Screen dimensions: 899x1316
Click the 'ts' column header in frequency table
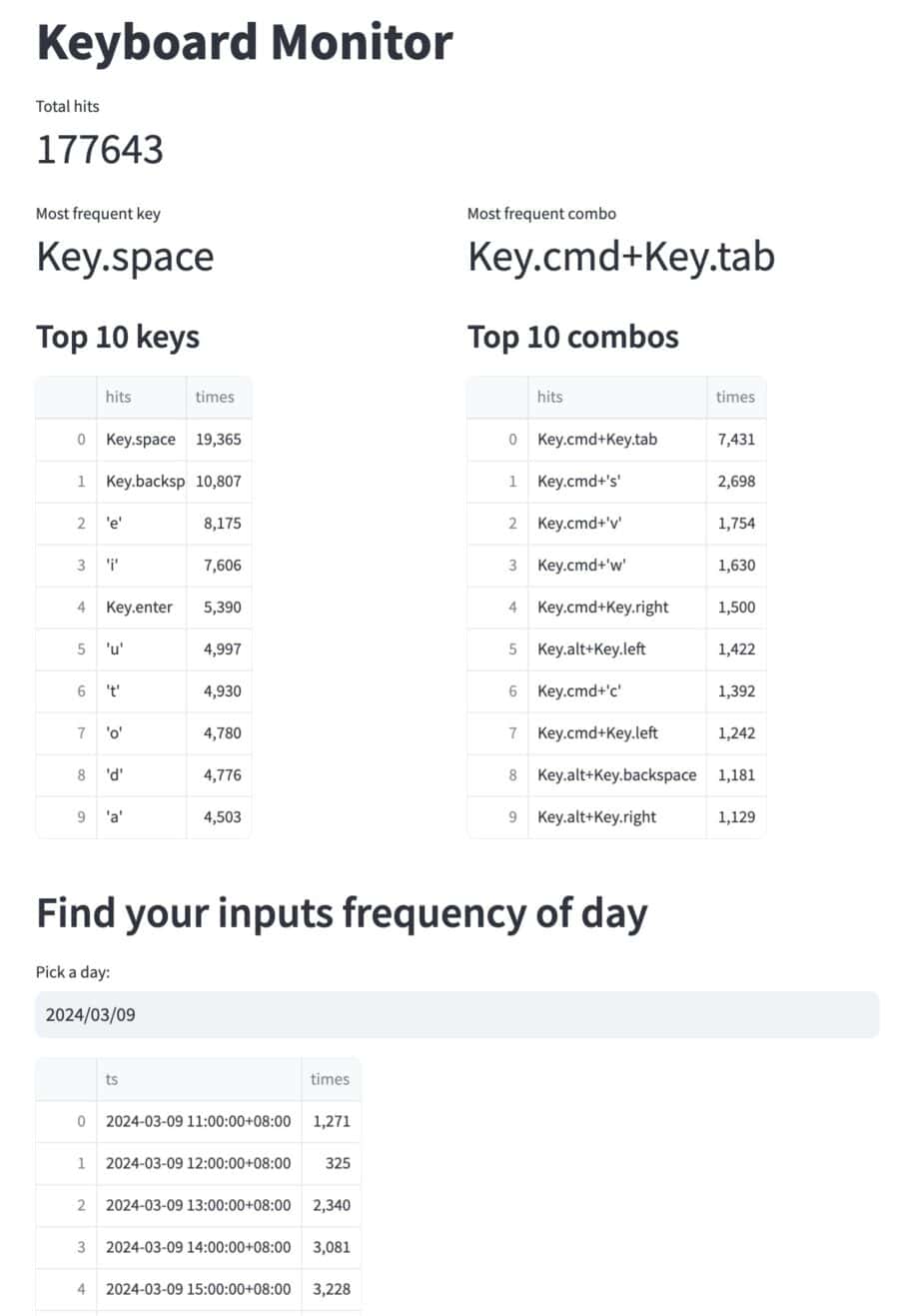click(x=112, y=1079)
